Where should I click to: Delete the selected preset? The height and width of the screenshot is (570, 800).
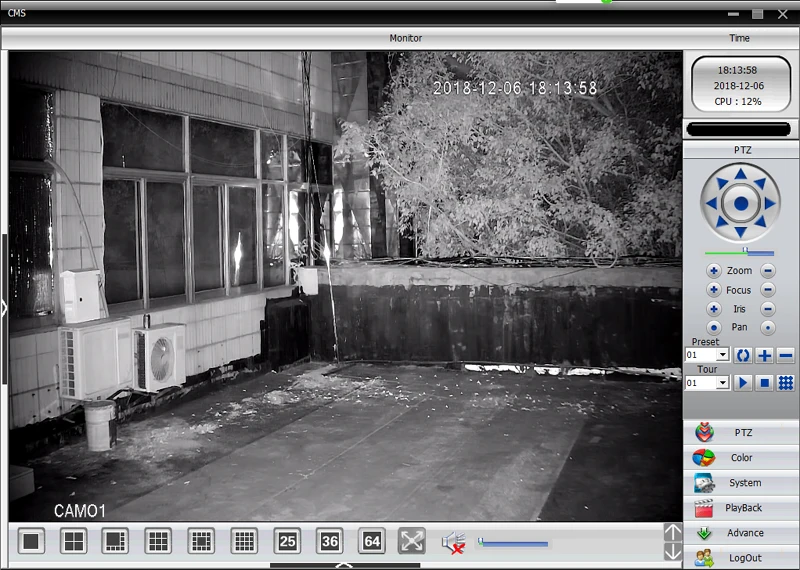(786, 355)
